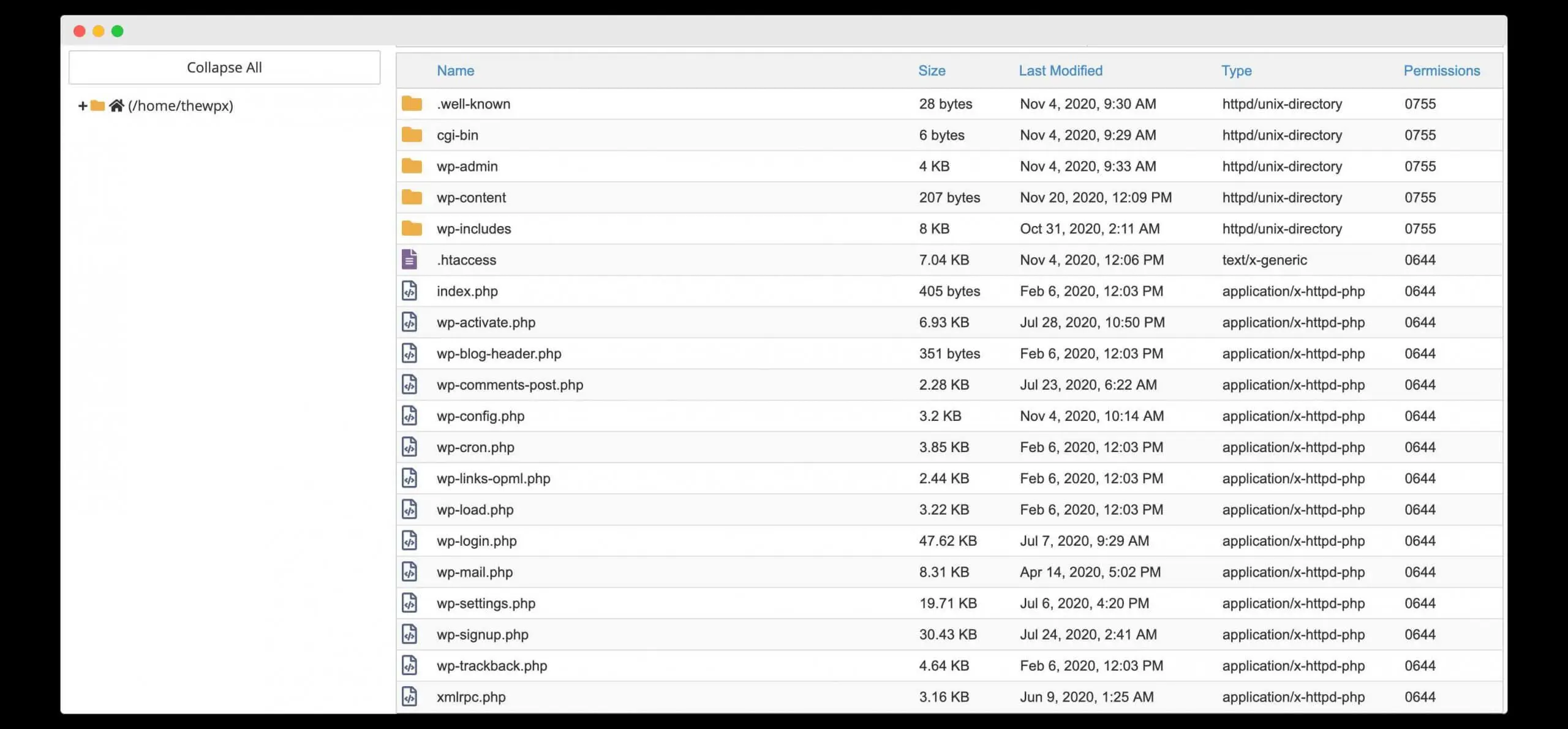
Task: Expand the /home/thewpx directory tree
Action: tap(83, 105)
